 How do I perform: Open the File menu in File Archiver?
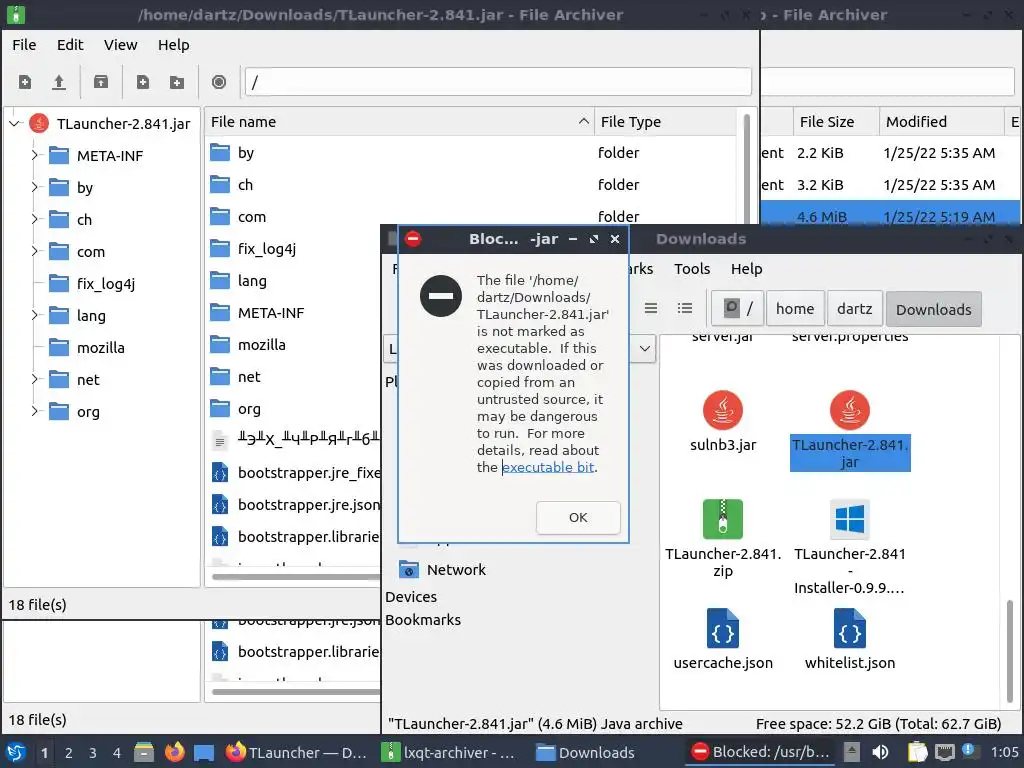click(x=24, y=45)
